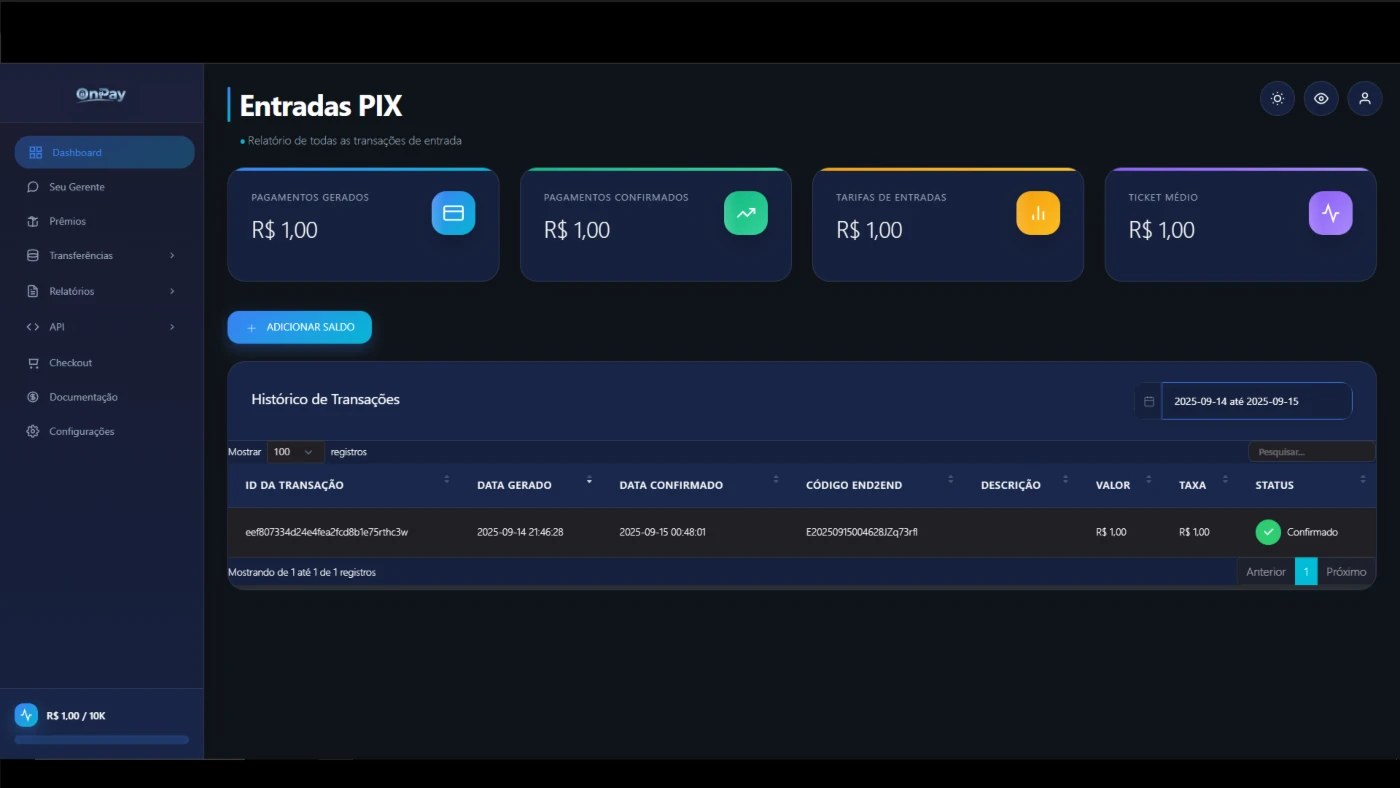Click the green Confirmado status check icon
The height and width of the screenshot is (788, 1400).
[1268, 532]
